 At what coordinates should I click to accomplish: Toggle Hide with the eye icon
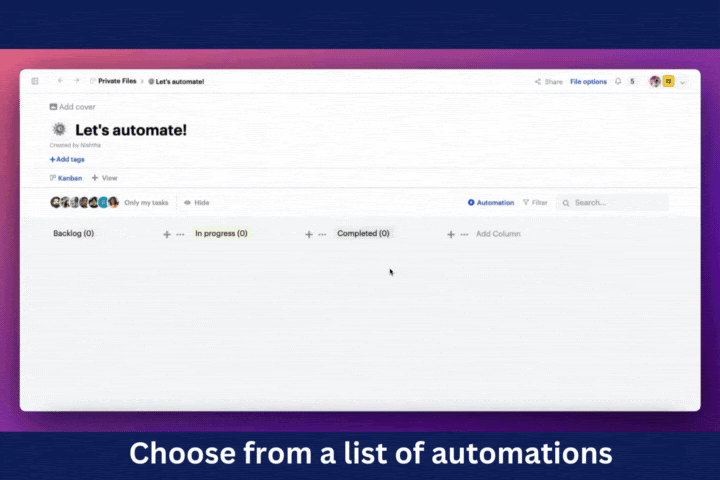coord(196,202)
